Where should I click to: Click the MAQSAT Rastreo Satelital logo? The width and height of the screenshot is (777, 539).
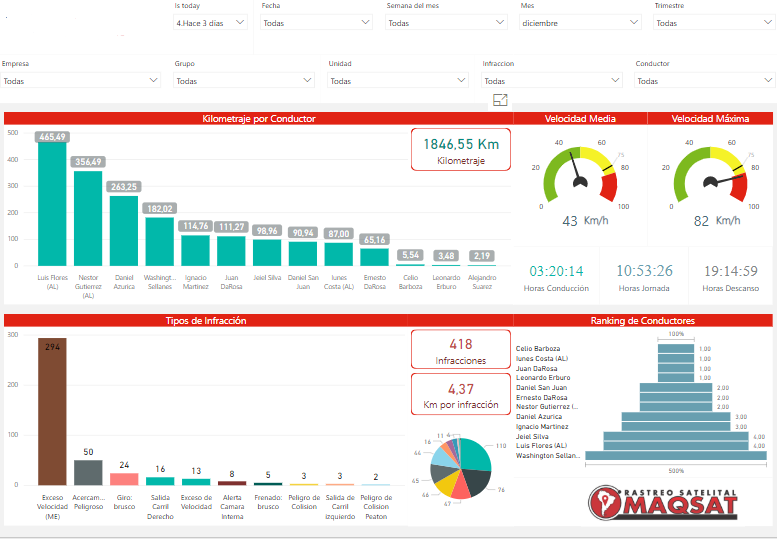click(x=665, y=502)
